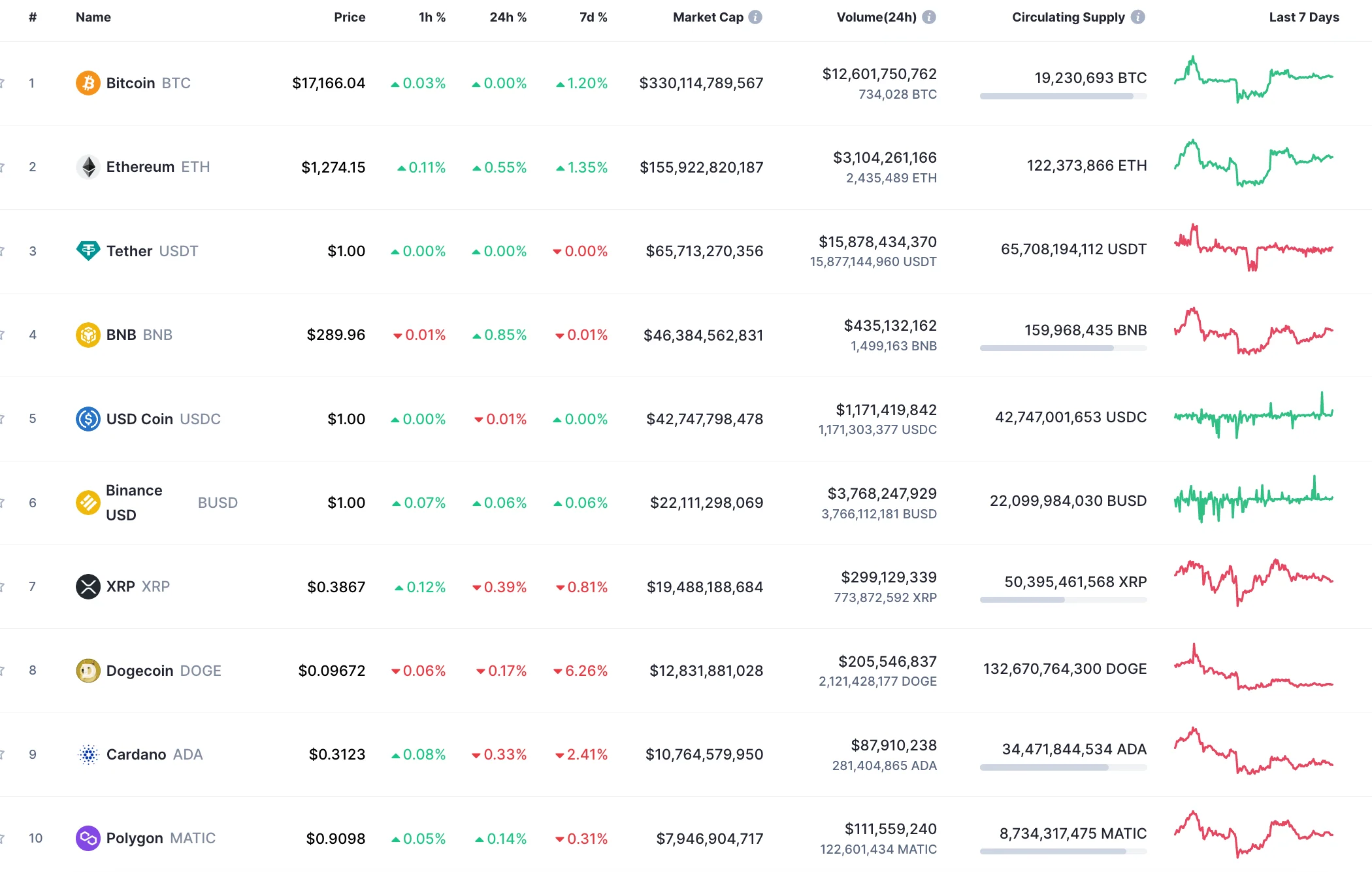Open the Bitcoin BTC coin page

(x=131, y=83)
